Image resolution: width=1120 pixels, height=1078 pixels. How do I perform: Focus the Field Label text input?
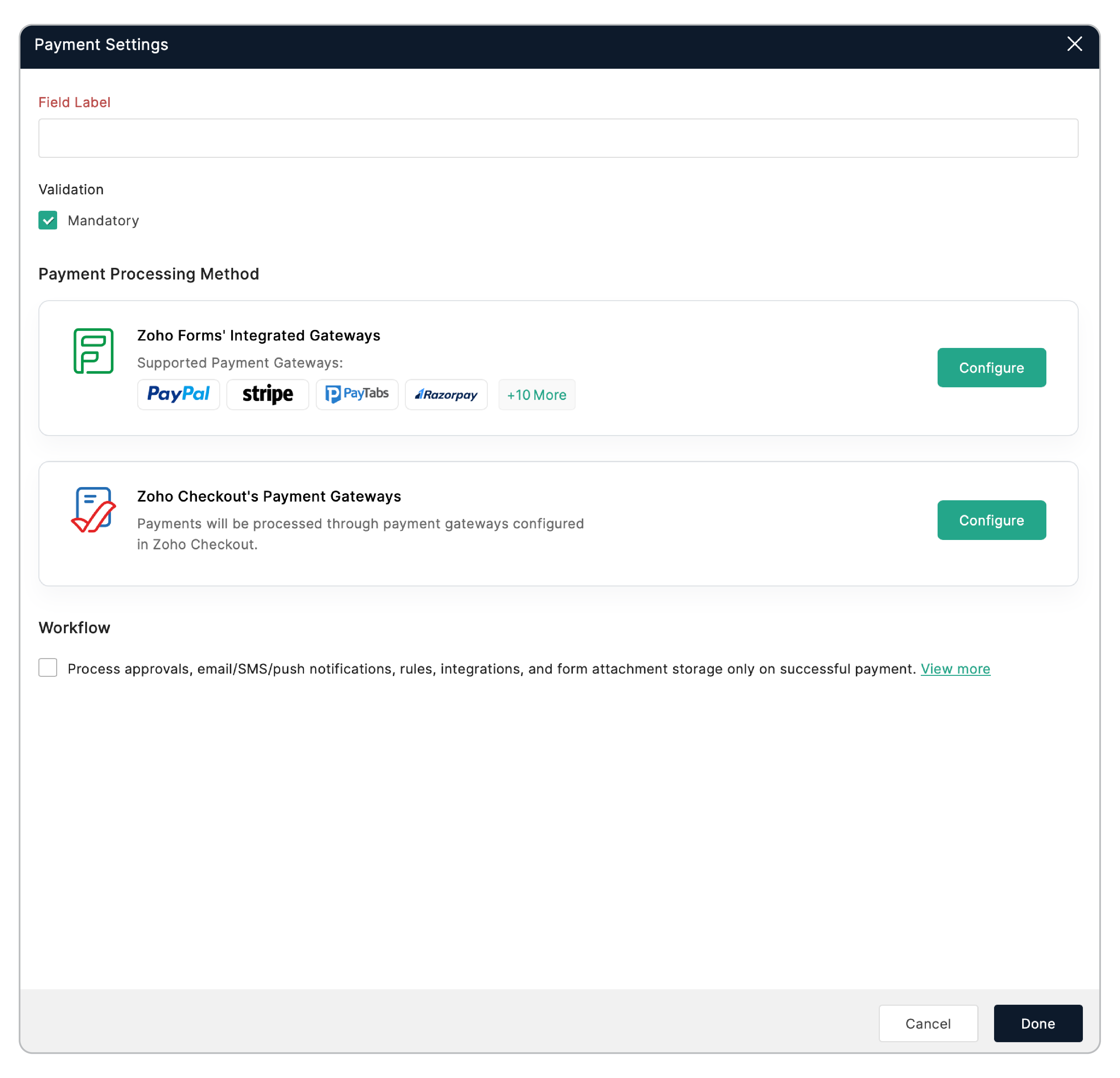click(558, 138)
